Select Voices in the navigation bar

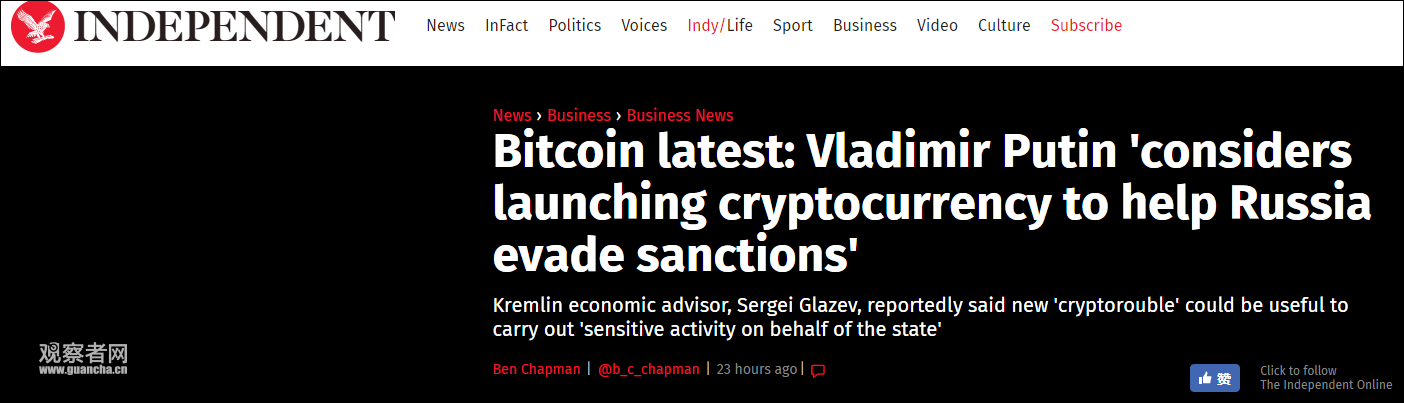pos(644,25)
